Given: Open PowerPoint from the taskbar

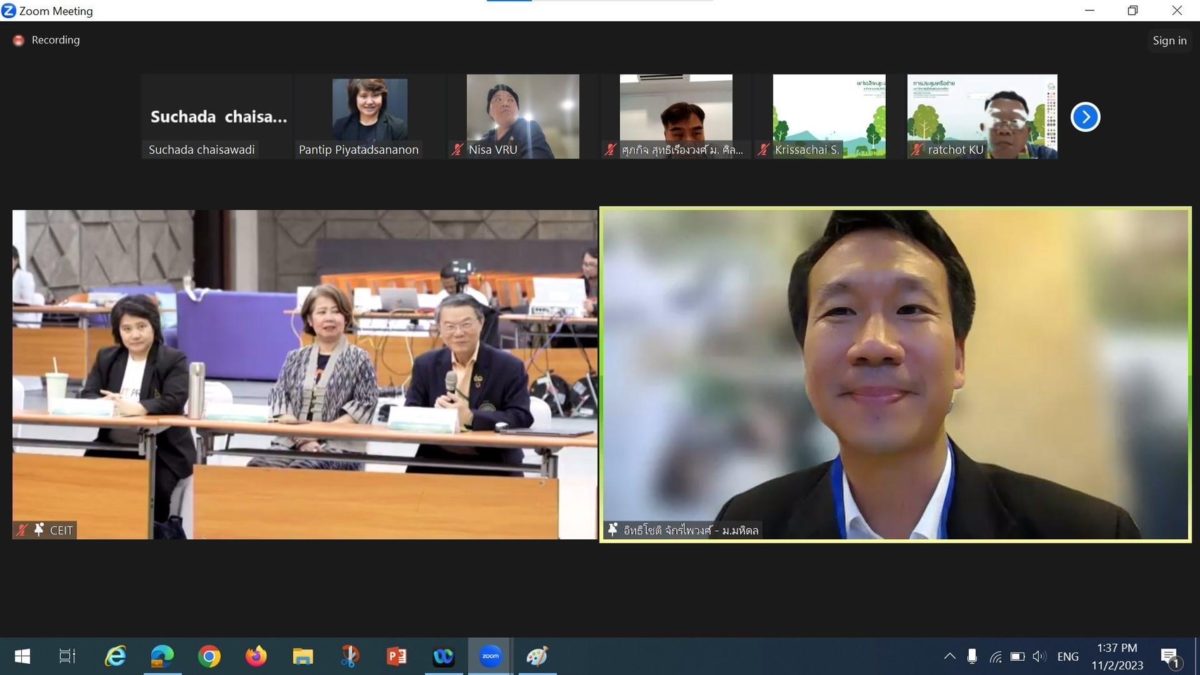Looking at the screenshot, I should click(x=396, y=656).
